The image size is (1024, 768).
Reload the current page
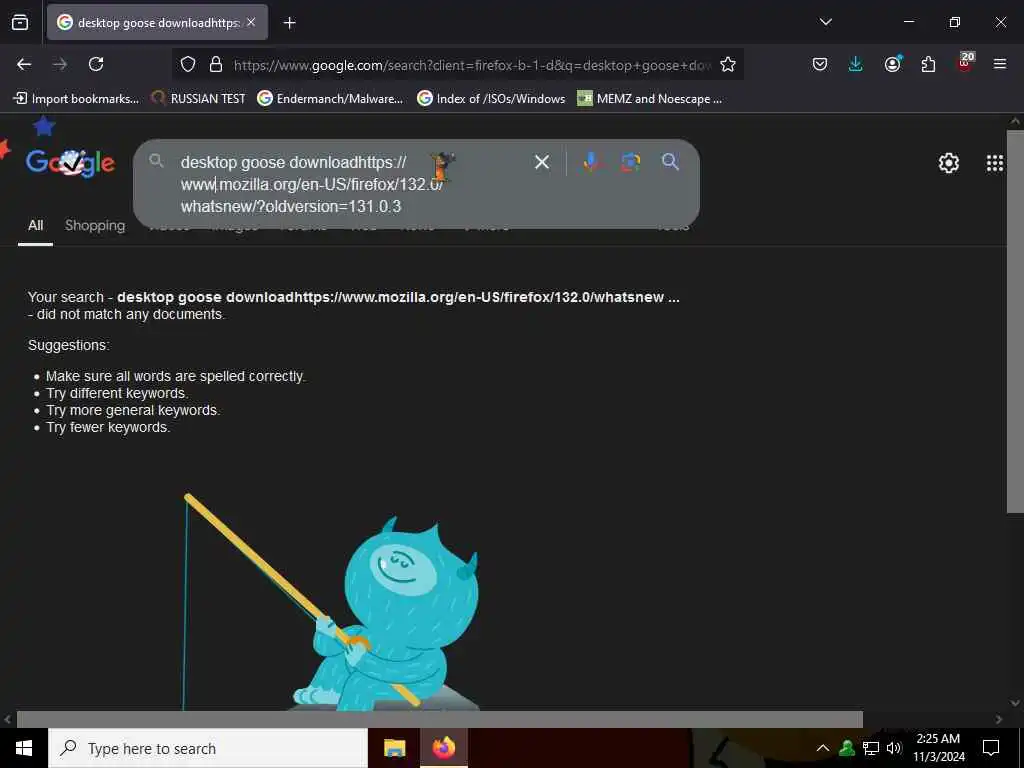click(x=96, y=64)
